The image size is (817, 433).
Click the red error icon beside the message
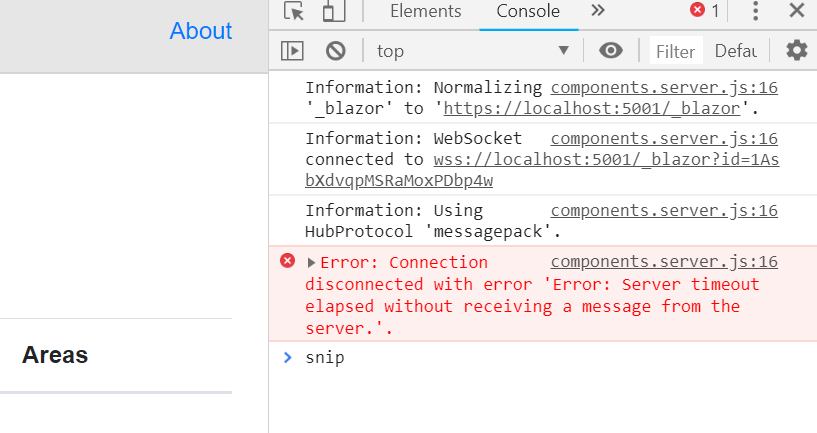pos(287,261)
